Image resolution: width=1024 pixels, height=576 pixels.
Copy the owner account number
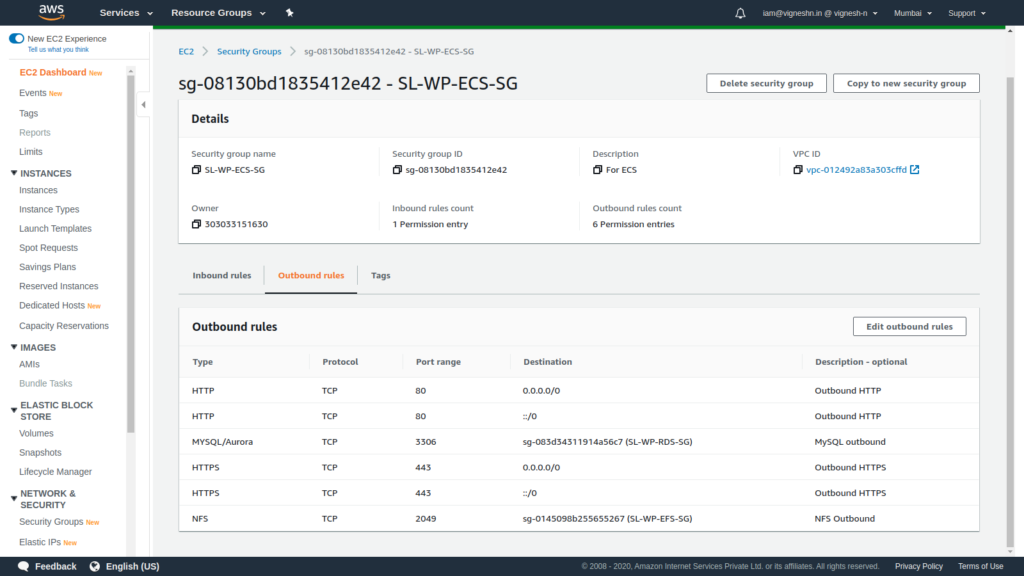pyautogui.click(x=196, y=224)
